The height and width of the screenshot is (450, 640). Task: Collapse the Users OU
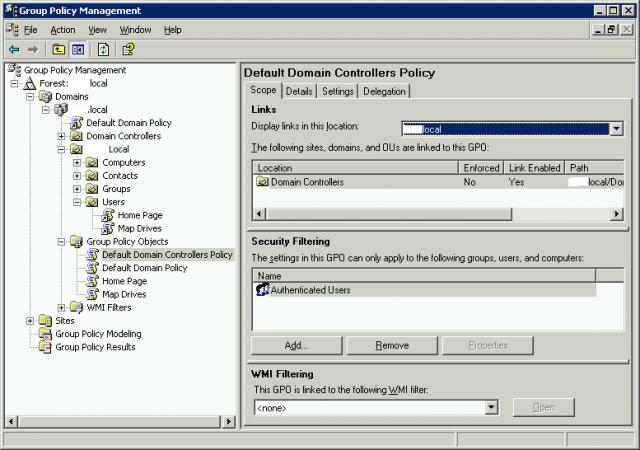click(x=77, y=202)
